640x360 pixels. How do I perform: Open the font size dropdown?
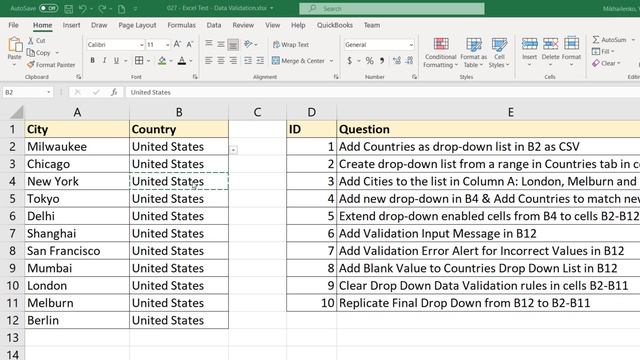point(167,44)
